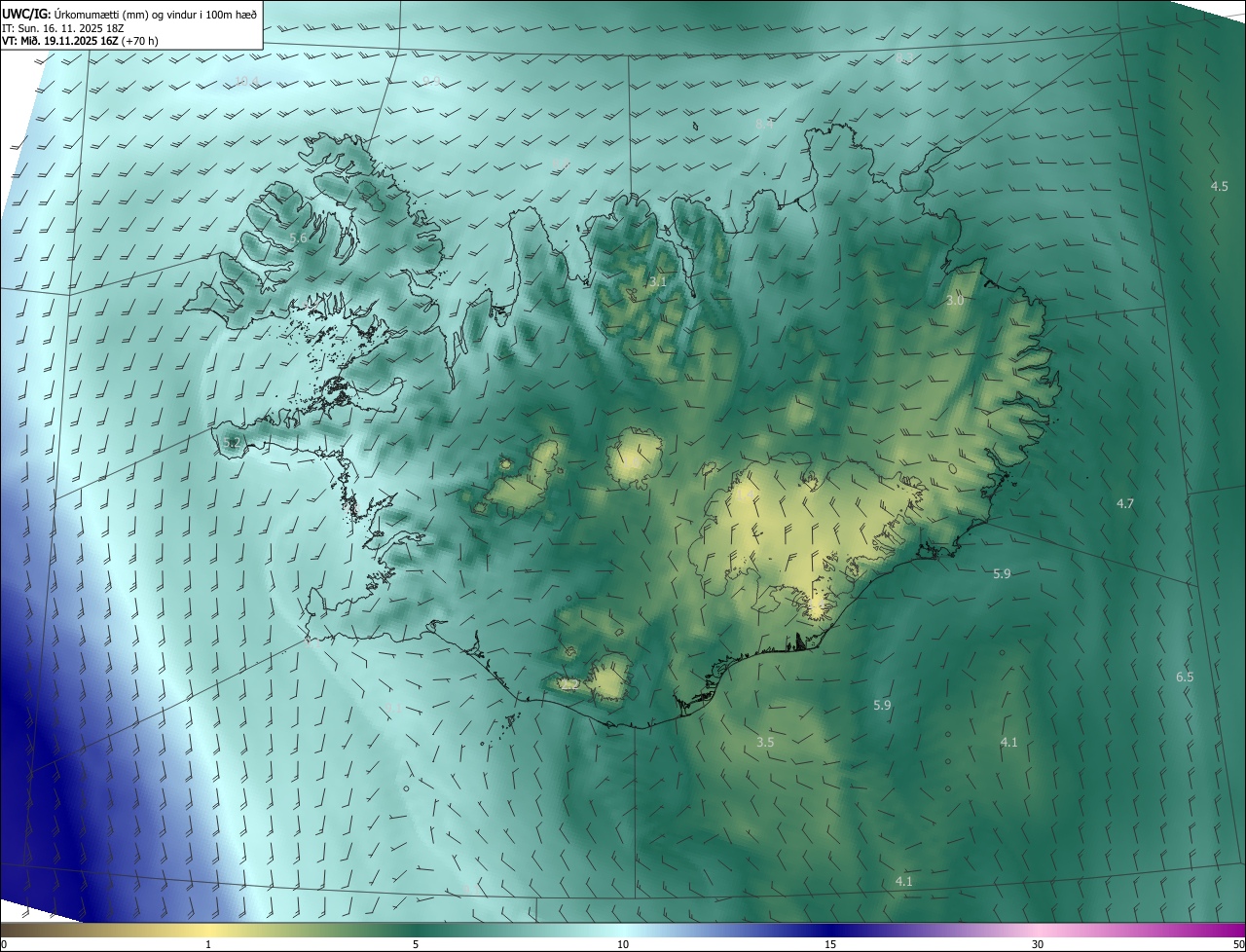The height and width of the screenshot is (952, 1246).
Task: Click the 4.7 value label
Action: [x=1125, y=503]
